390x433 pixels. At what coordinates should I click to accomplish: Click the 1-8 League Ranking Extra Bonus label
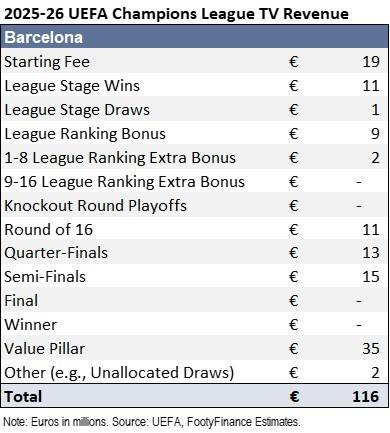[120, 158]
